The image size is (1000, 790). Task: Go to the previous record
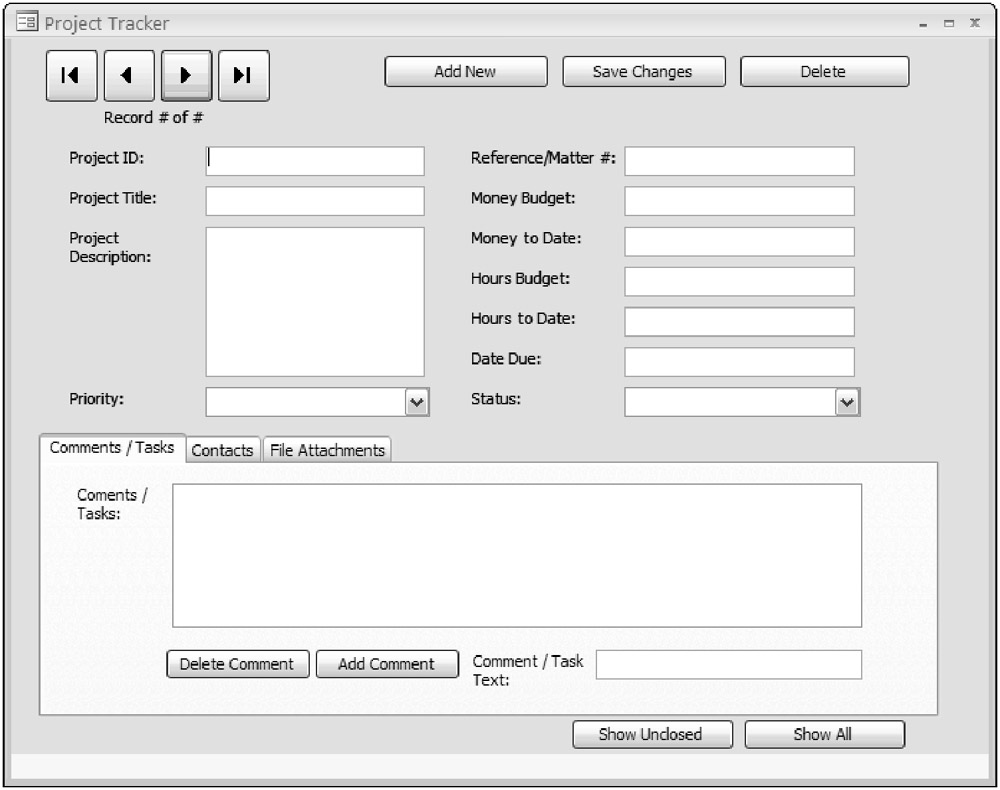pyautogui.click(x=128, y=76)
